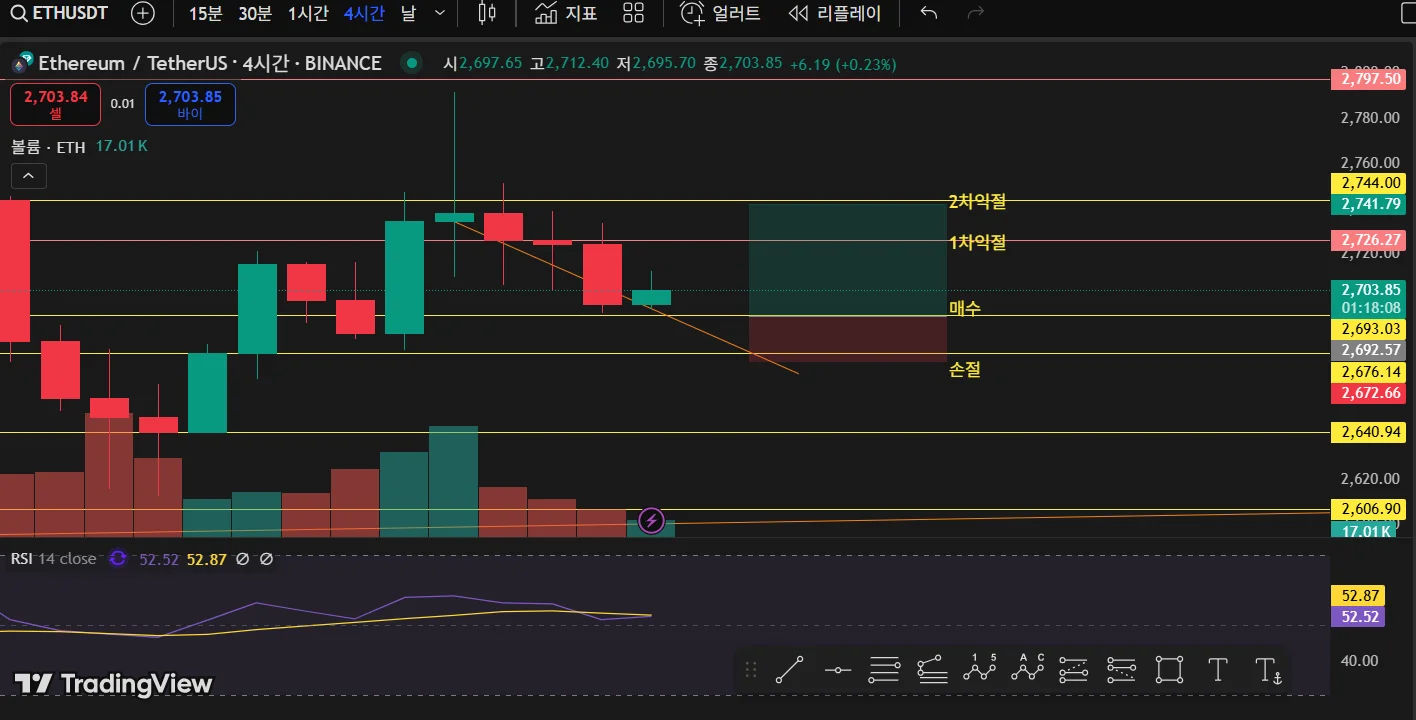This screenshot has width=1416, height=720.
Task: Select the RSI 14 close legend
Action: pos(54,559)
